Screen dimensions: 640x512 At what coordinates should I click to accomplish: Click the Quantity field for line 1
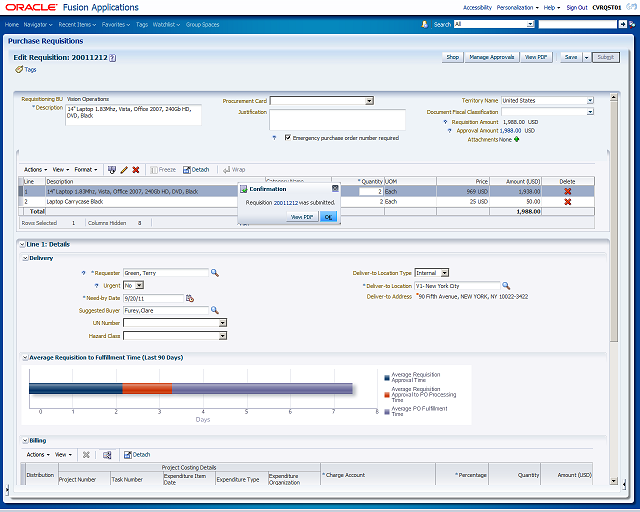pyautogui.click(x=371, y=191)
